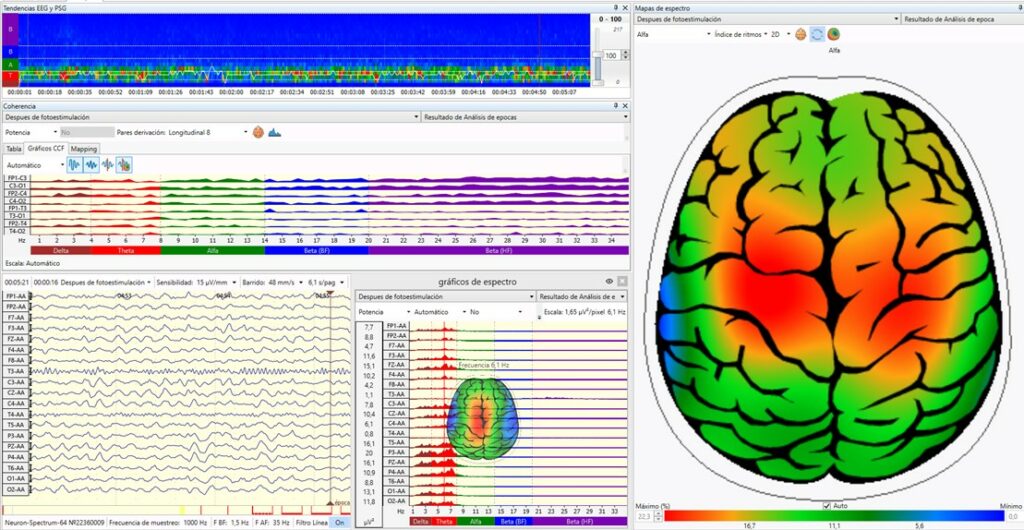Switch to the Mapping tab
This screenshot has height=530, width=1024.
pos(84,149)
